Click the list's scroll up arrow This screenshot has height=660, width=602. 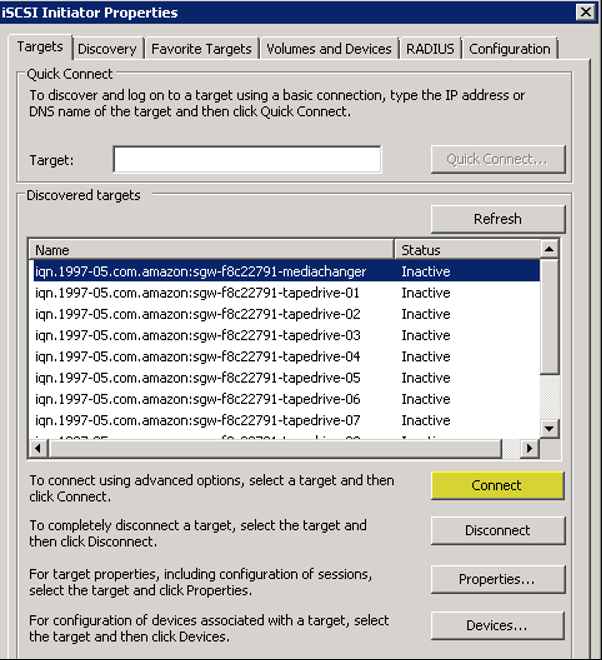(549, 249)
